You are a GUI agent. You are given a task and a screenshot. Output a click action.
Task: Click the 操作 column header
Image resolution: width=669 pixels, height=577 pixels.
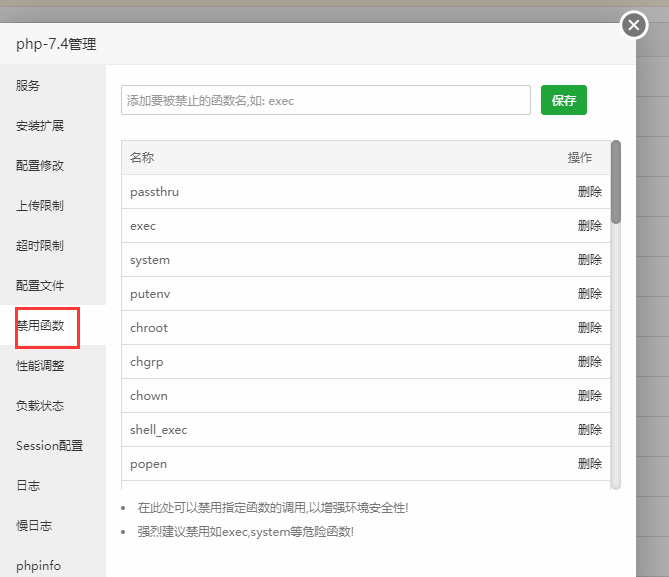pos(580,157)
